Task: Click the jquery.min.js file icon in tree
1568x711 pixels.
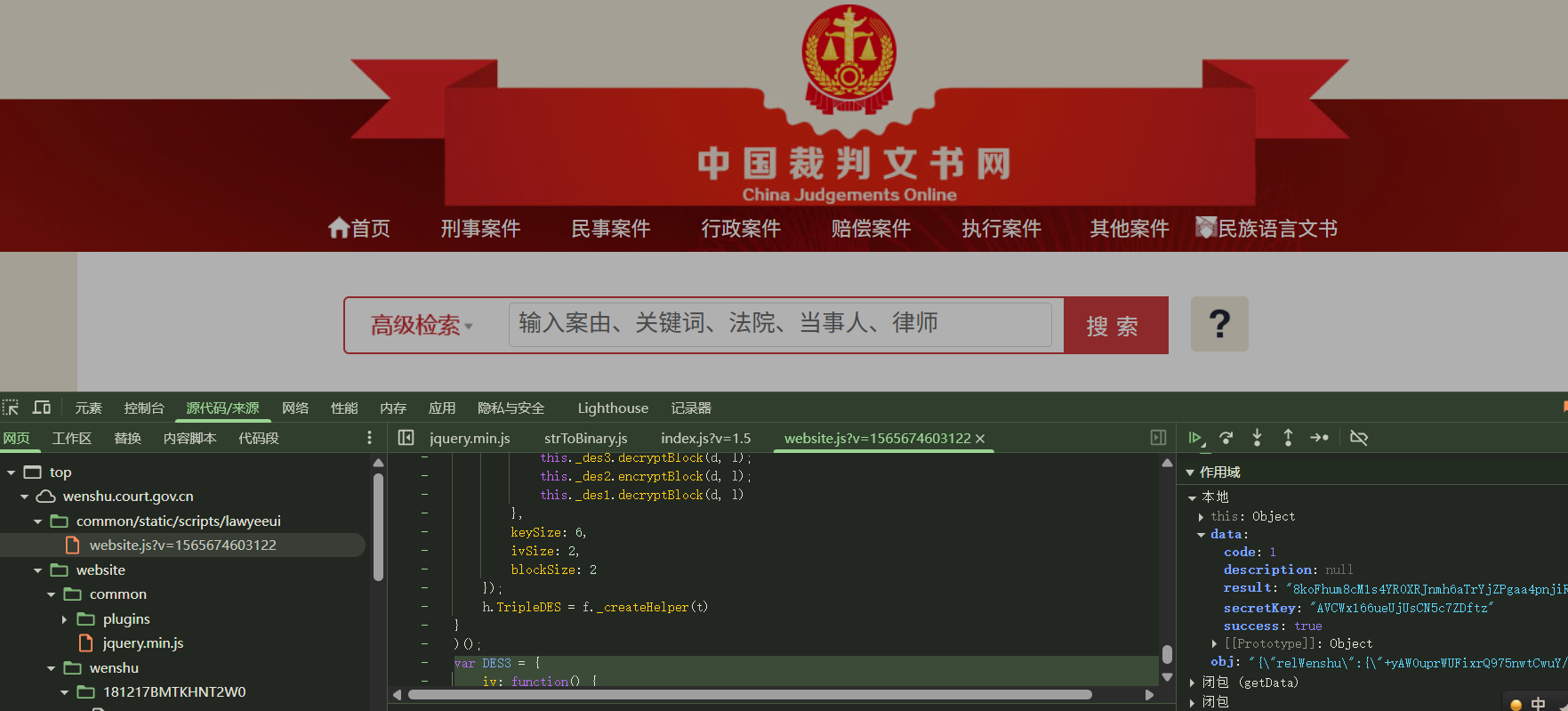Action: (86, 643)
